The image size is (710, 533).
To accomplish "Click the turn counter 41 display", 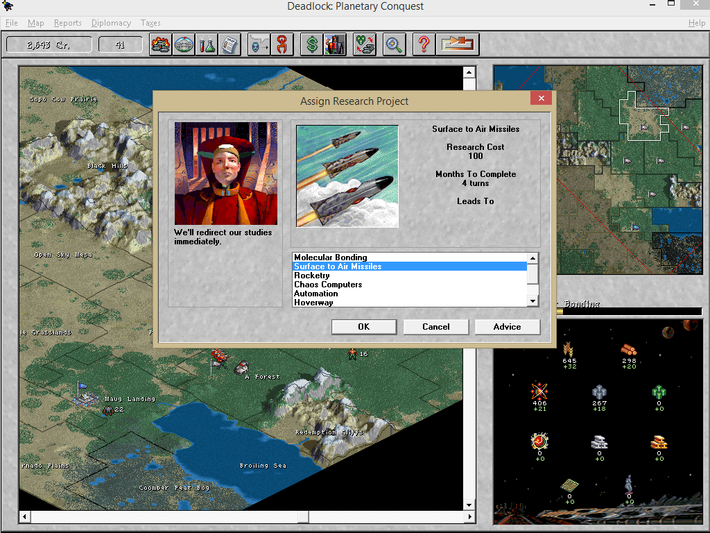I will pyautogui.click(x=120, y=45).
